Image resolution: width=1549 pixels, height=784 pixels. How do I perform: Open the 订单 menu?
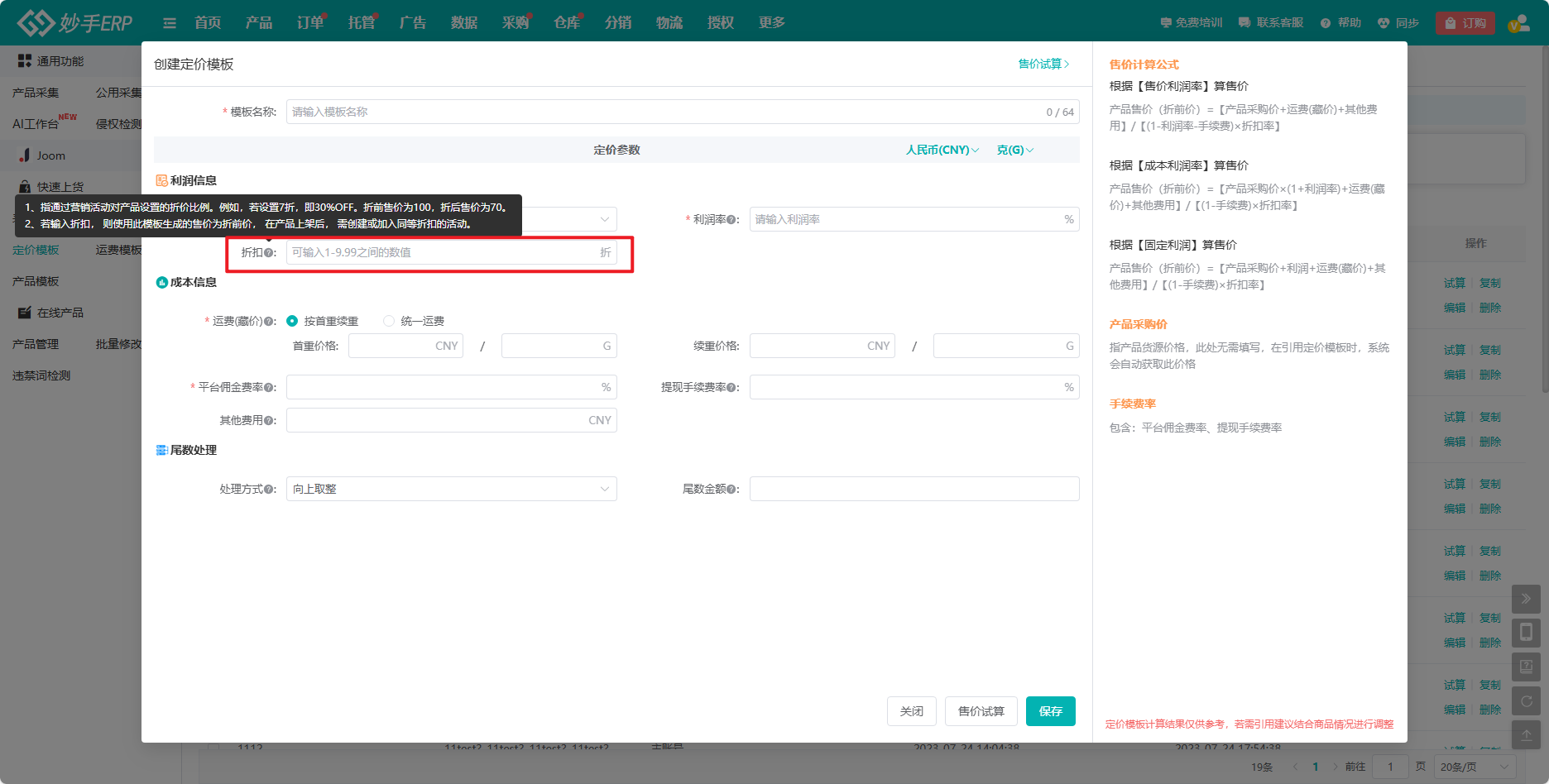pyautogui.click(x=310, y=23)
